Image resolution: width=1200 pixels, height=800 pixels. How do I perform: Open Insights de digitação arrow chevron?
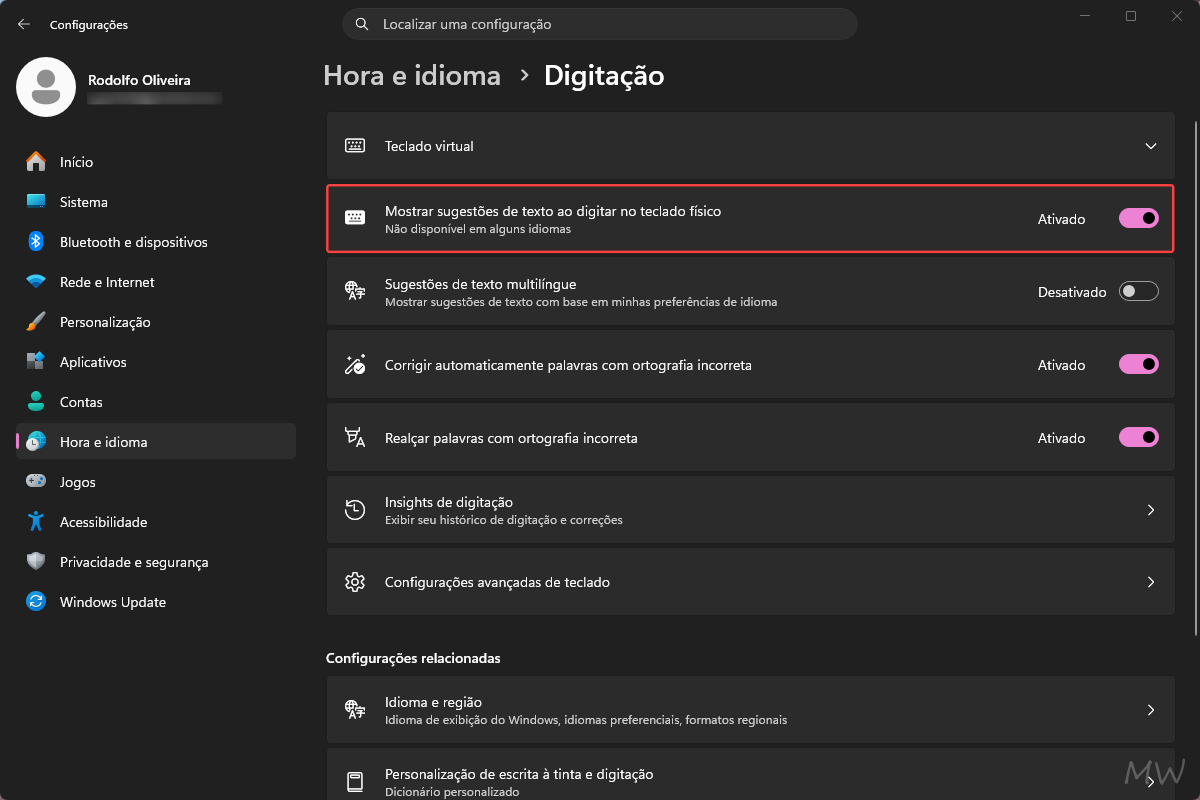click(x=1151, y=510)
